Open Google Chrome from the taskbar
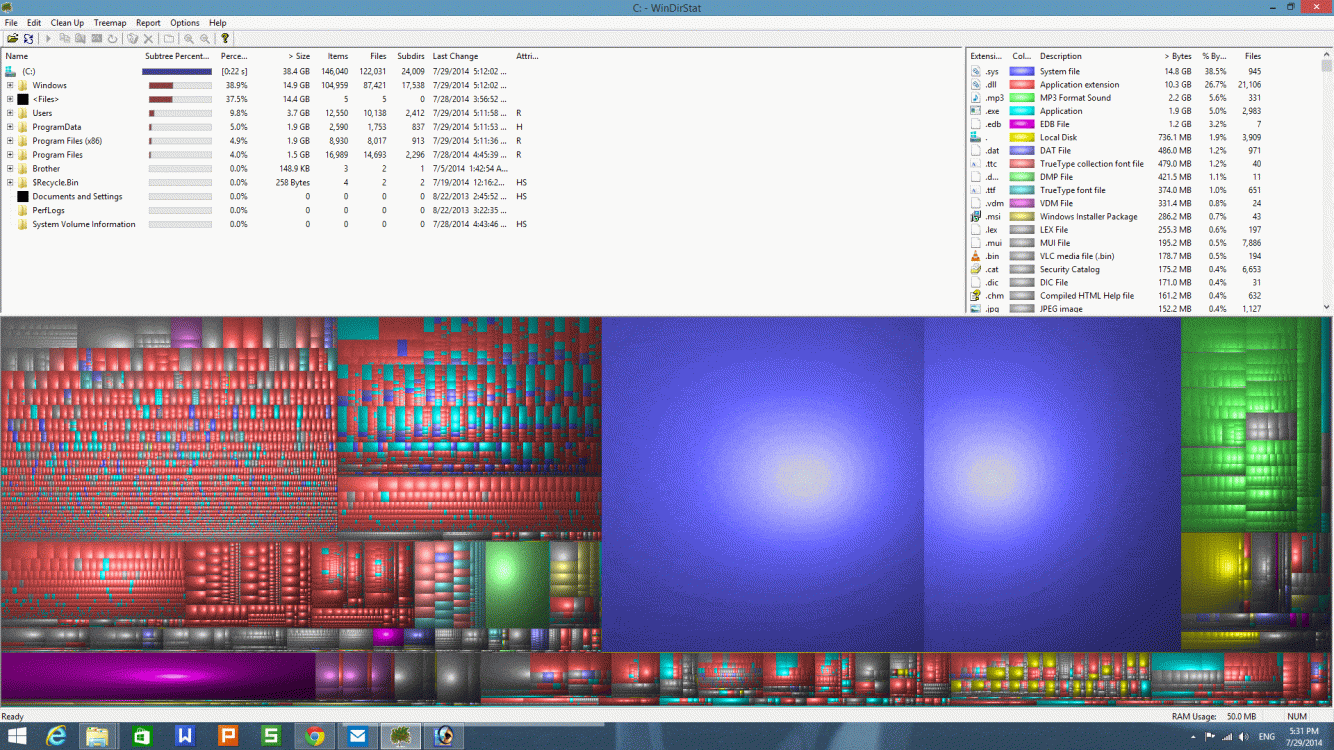 click(314, 736)
